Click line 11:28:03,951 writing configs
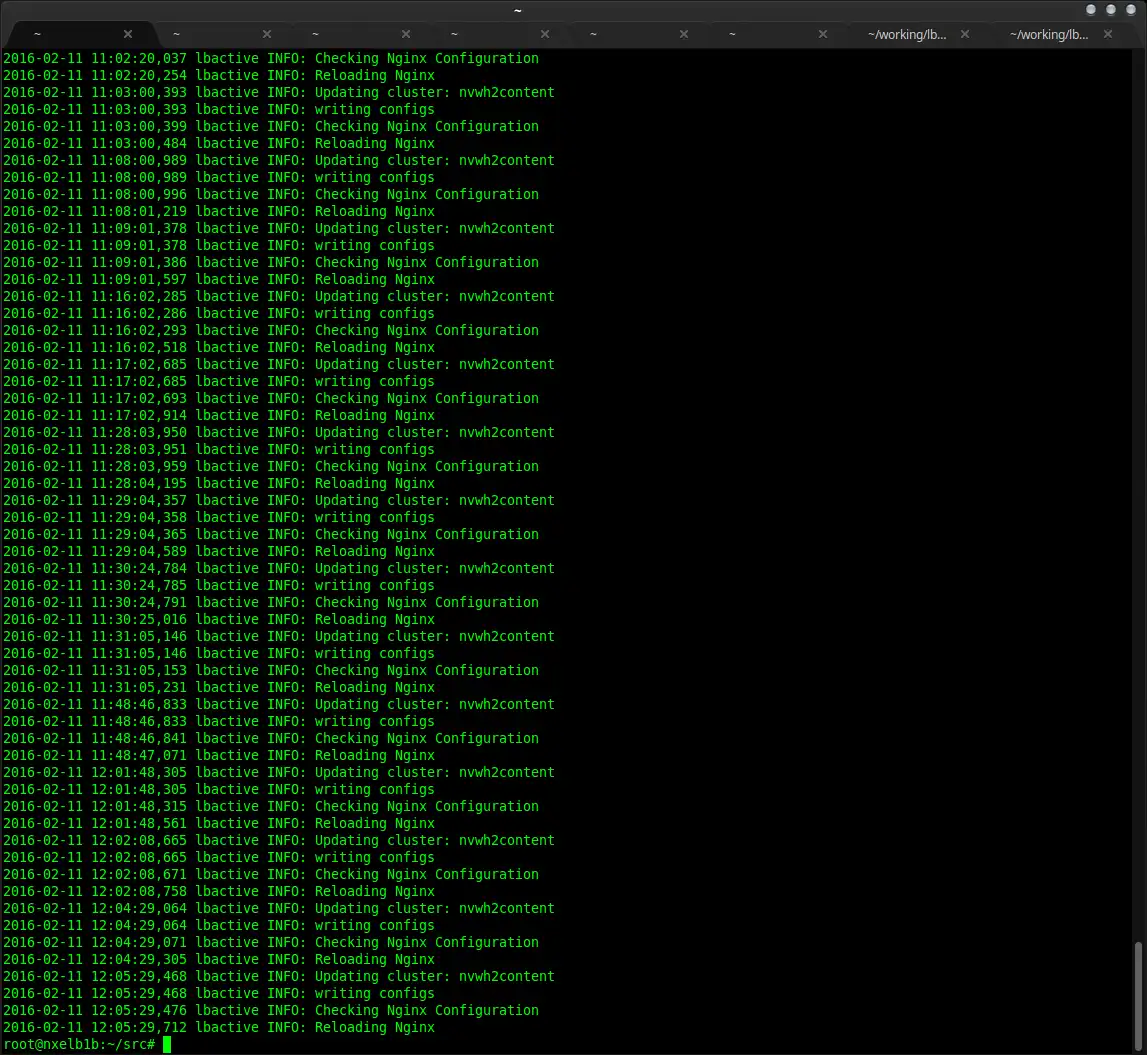The width and height of the screenshot is (1147, 1055). tap(219, 449)
